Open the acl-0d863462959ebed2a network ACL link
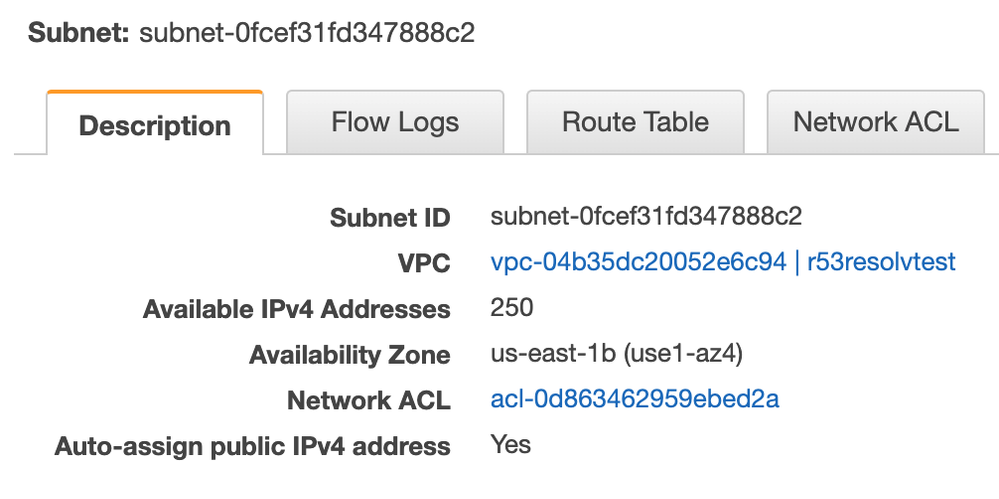The width and height of the screenshot is (999, 499). 635,400
